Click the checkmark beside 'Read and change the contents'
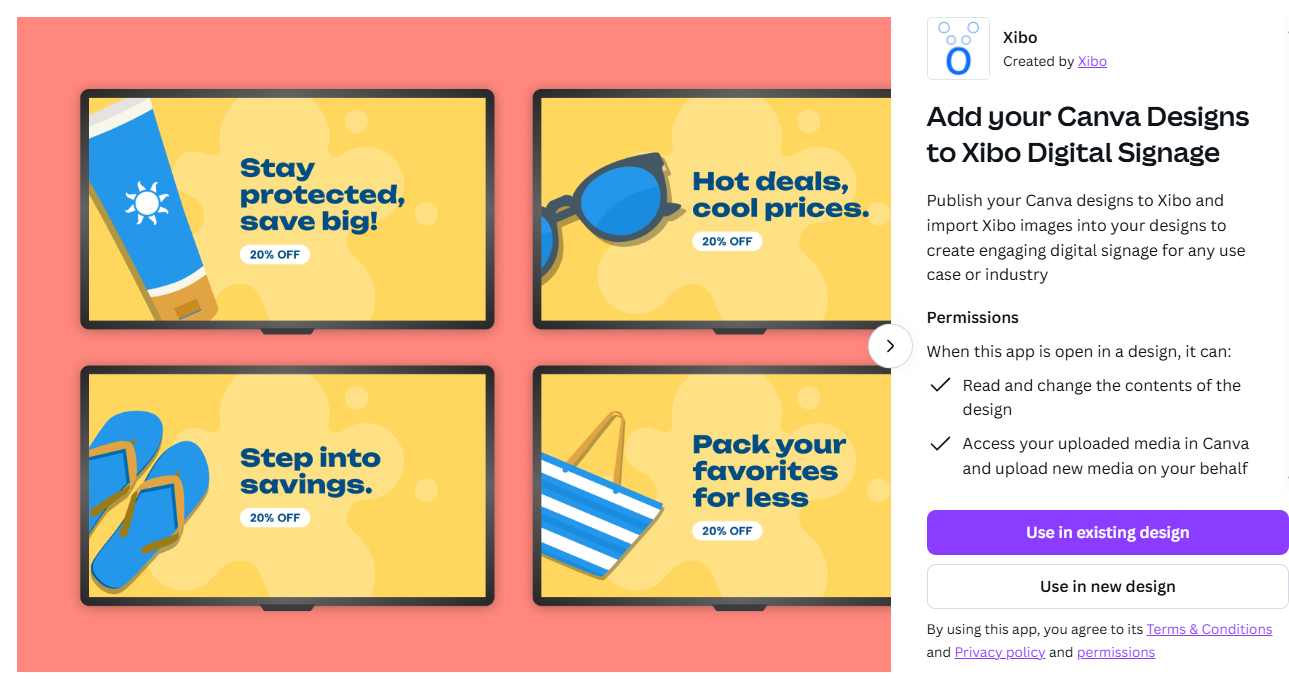 coord(940,385)
